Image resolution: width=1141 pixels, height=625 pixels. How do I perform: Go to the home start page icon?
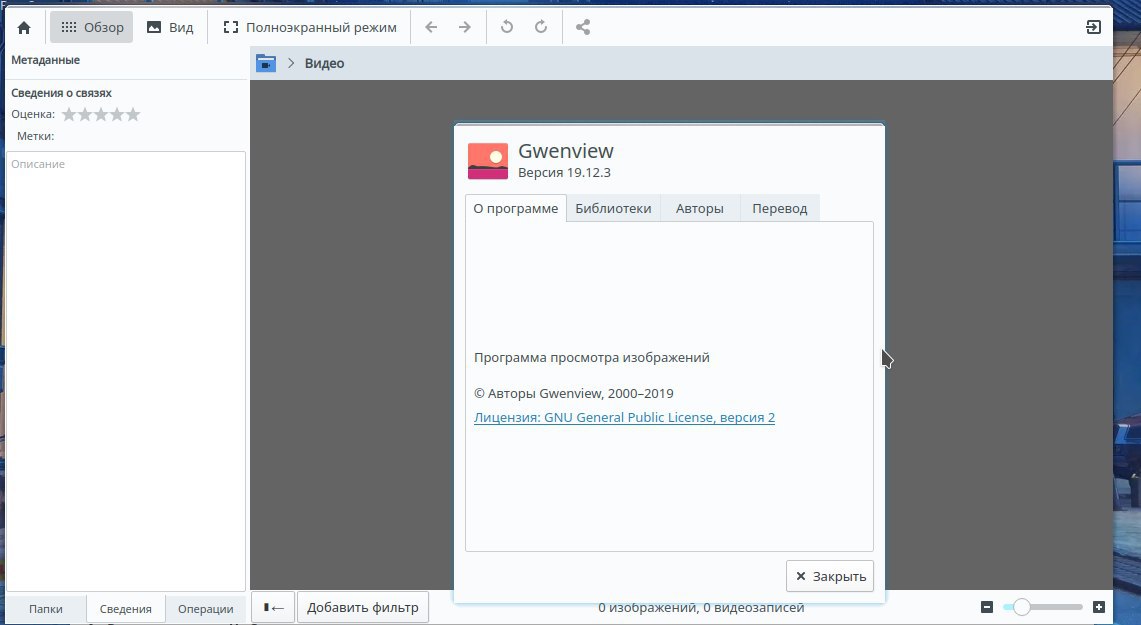coord(24,28)
